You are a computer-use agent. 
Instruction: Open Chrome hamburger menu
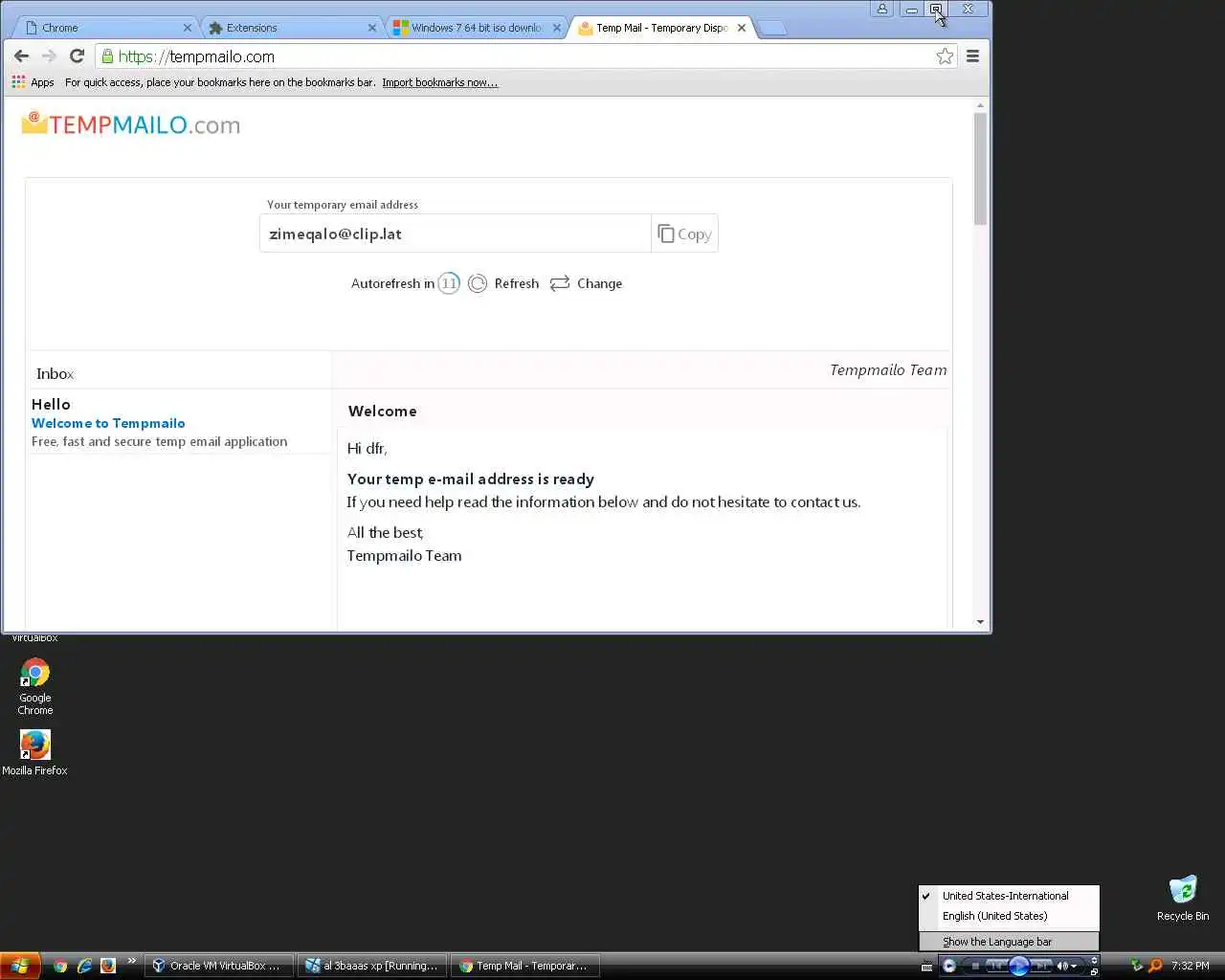point(972,56)
